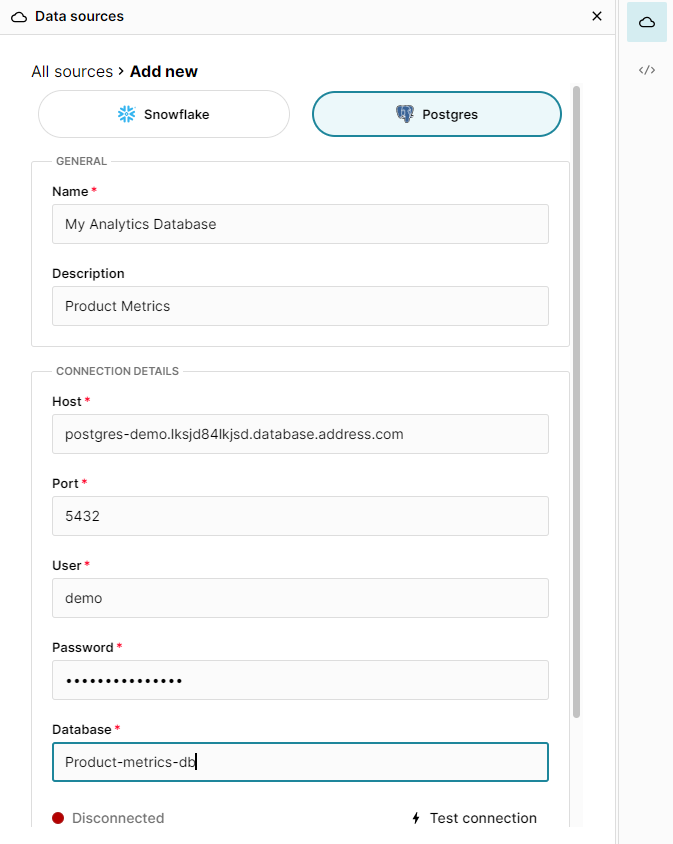
Task: Open code view with the </> icon
Action: click(646, 70)
